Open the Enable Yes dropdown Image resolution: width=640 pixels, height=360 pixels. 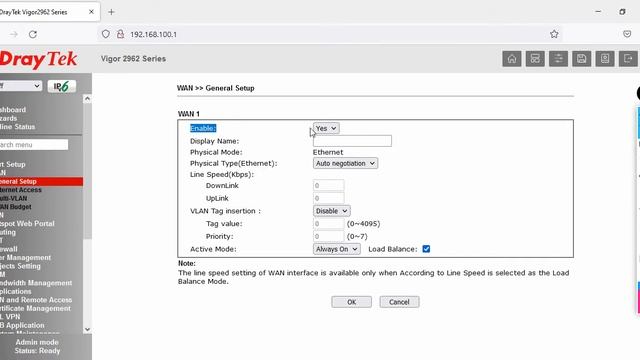[x=326, y=128]
